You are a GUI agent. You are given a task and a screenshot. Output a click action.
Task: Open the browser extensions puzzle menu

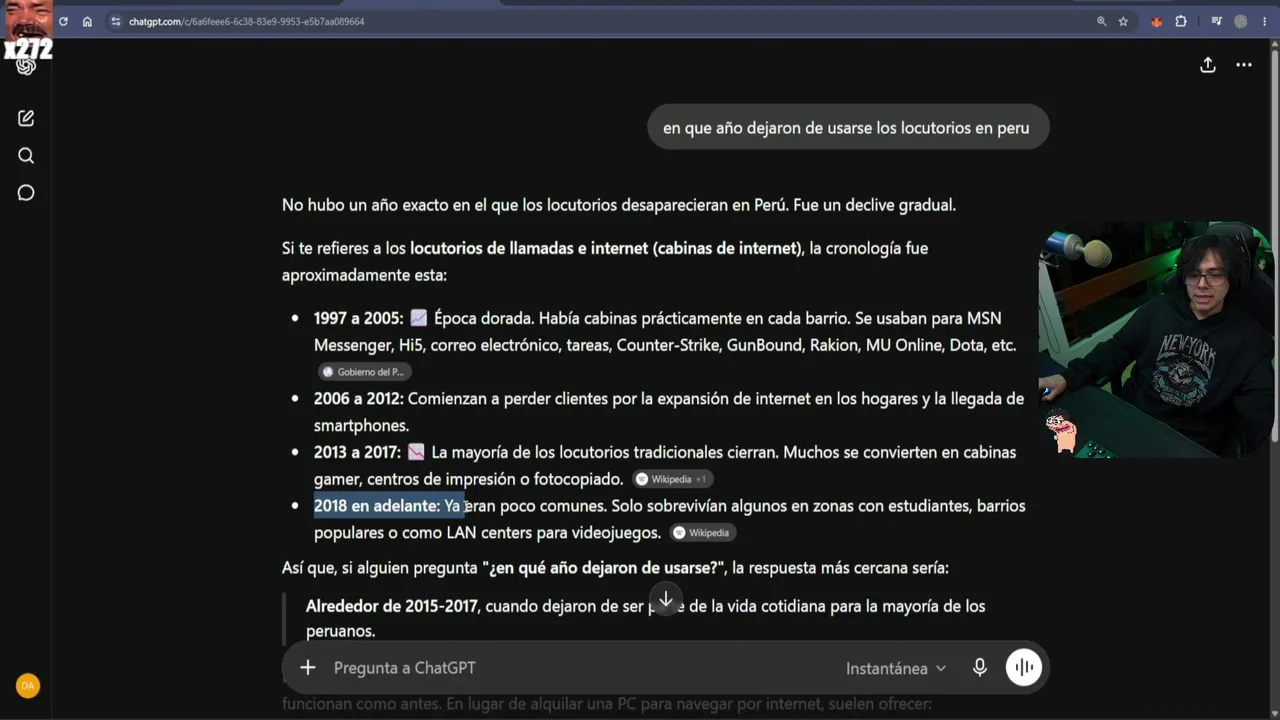click(1181, 21)
